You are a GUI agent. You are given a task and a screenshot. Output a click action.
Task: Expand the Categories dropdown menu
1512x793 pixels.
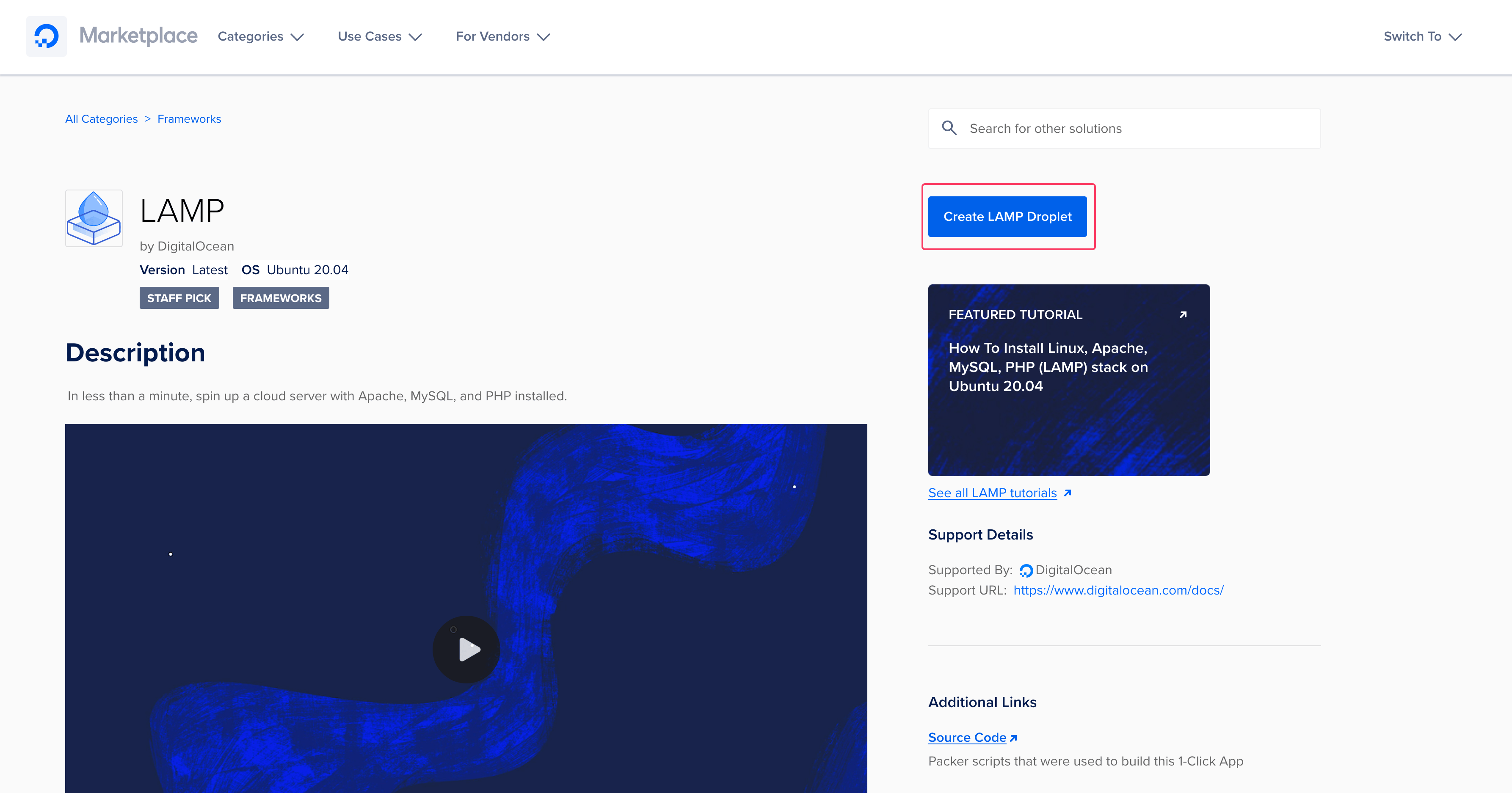click(x=261, y=36)
